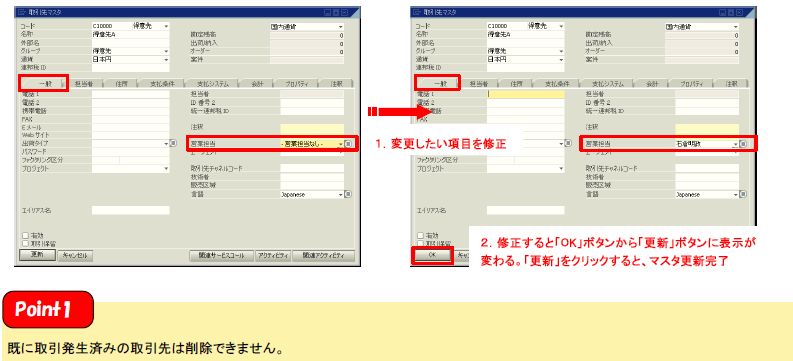793x361 pixels.
Task: Focus エイリアス名 field in window with OK button
Action: point(525,210)
